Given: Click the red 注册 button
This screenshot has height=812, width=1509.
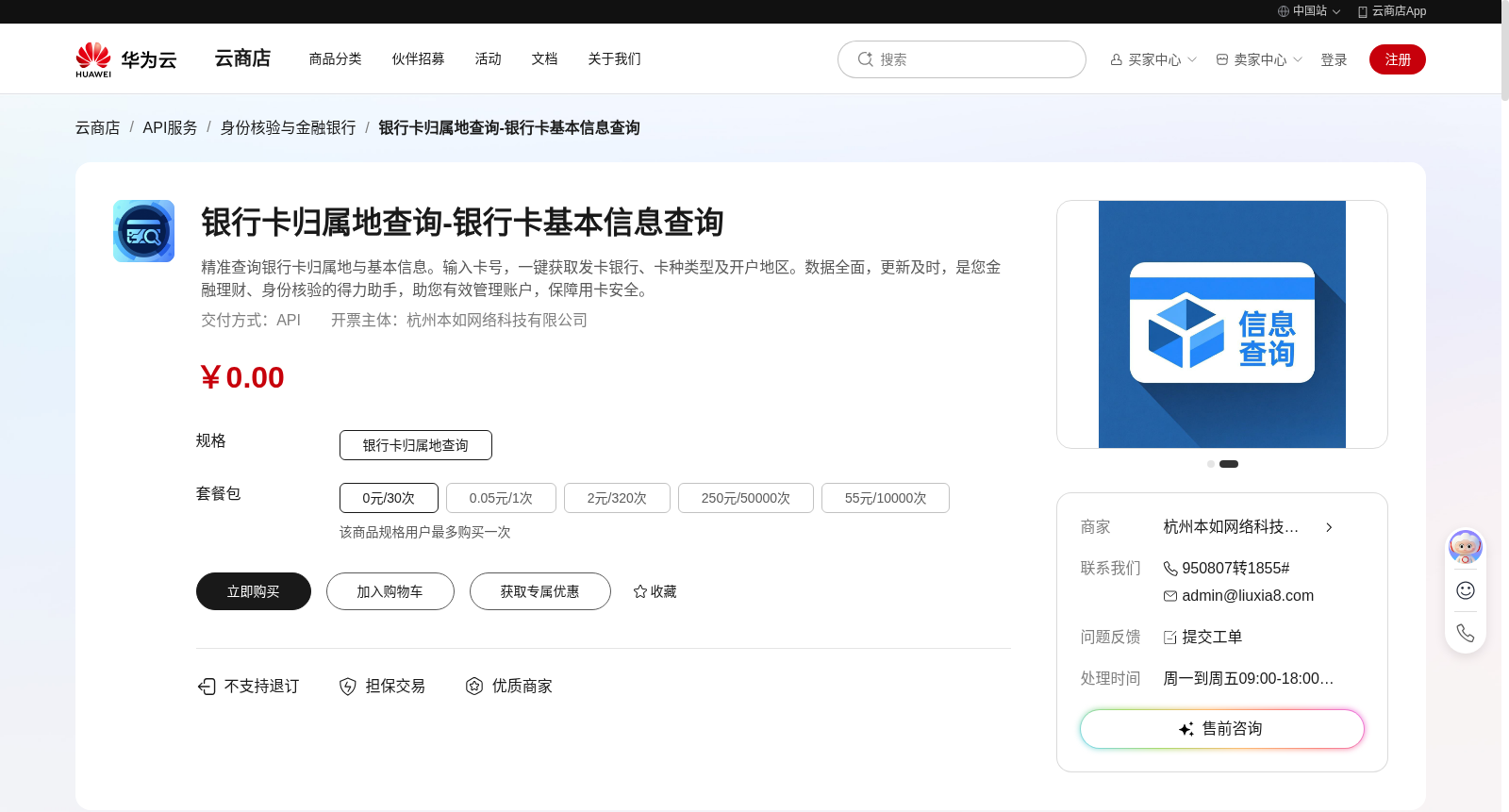Looking at the screenshot, I should [x=1398, y=59].
